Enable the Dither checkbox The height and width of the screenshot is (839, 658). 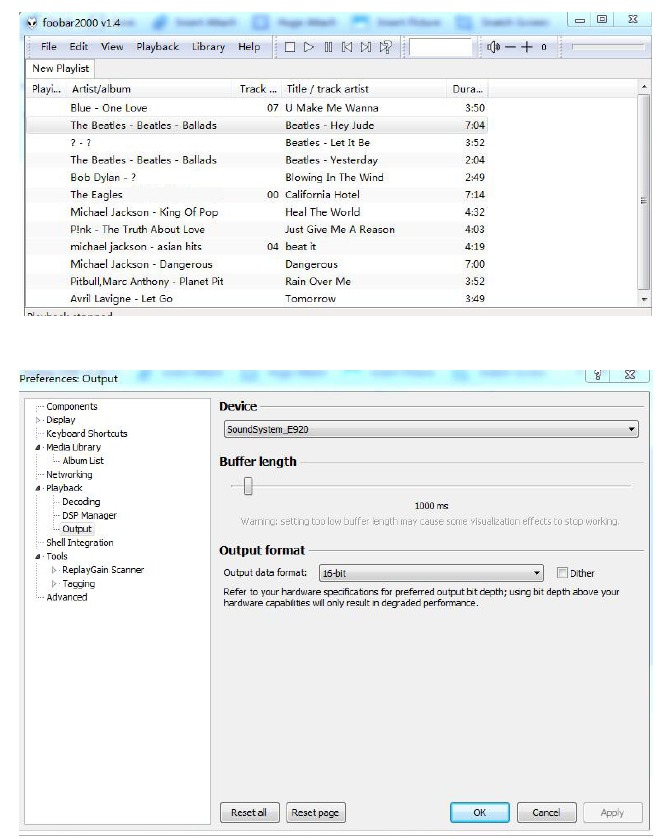(x=562, y=573)
